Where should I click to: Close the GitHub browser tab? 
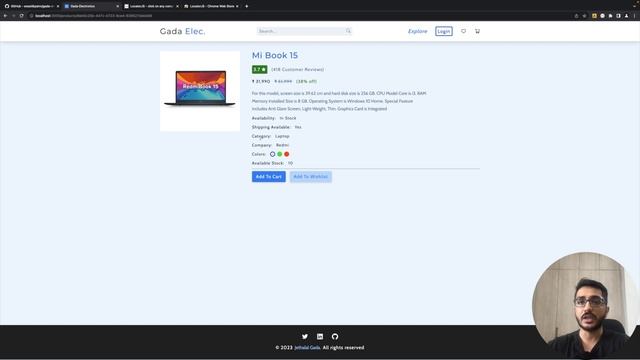(x=58, y=6)
